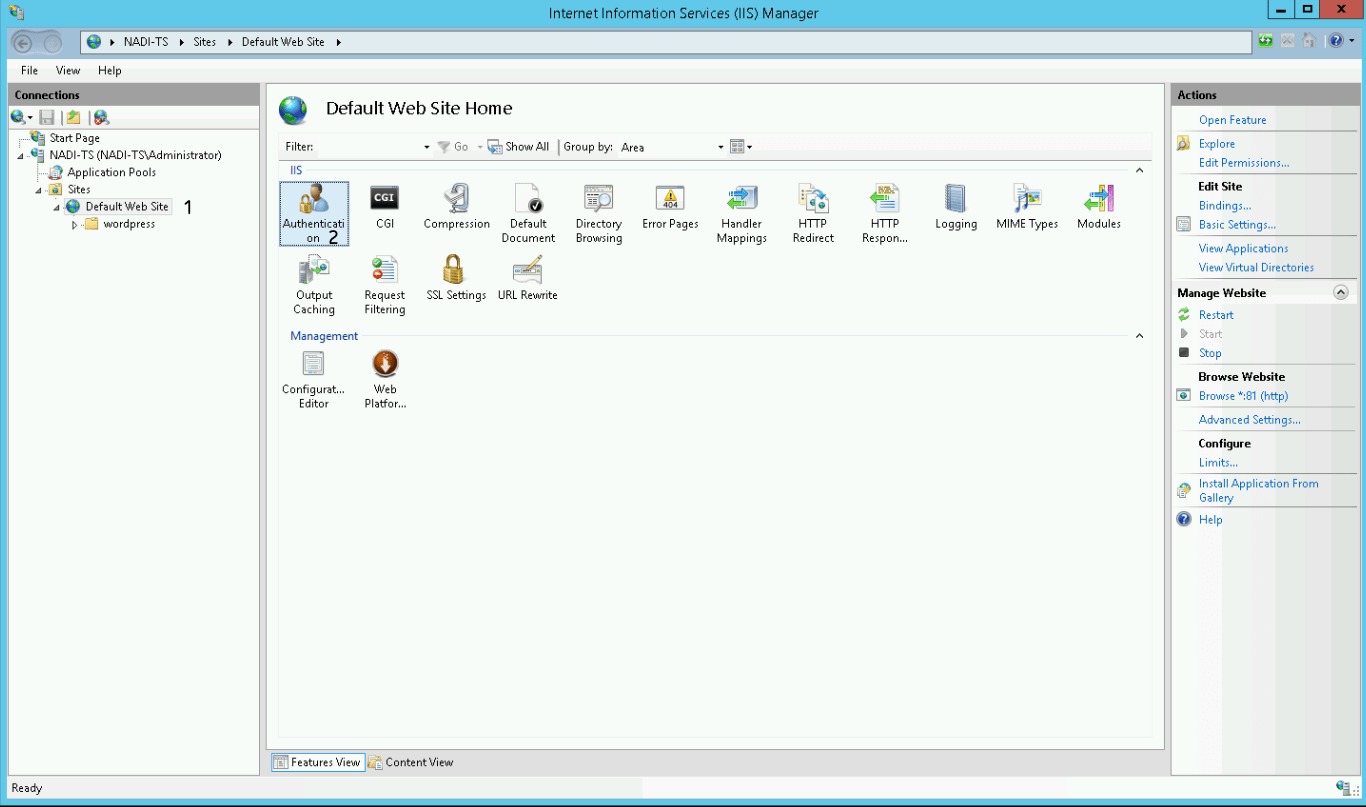The image size is (1366, 807).
Task: Select the MIME Types icon
Action: pyautogui.click(x=1027, y=207)
